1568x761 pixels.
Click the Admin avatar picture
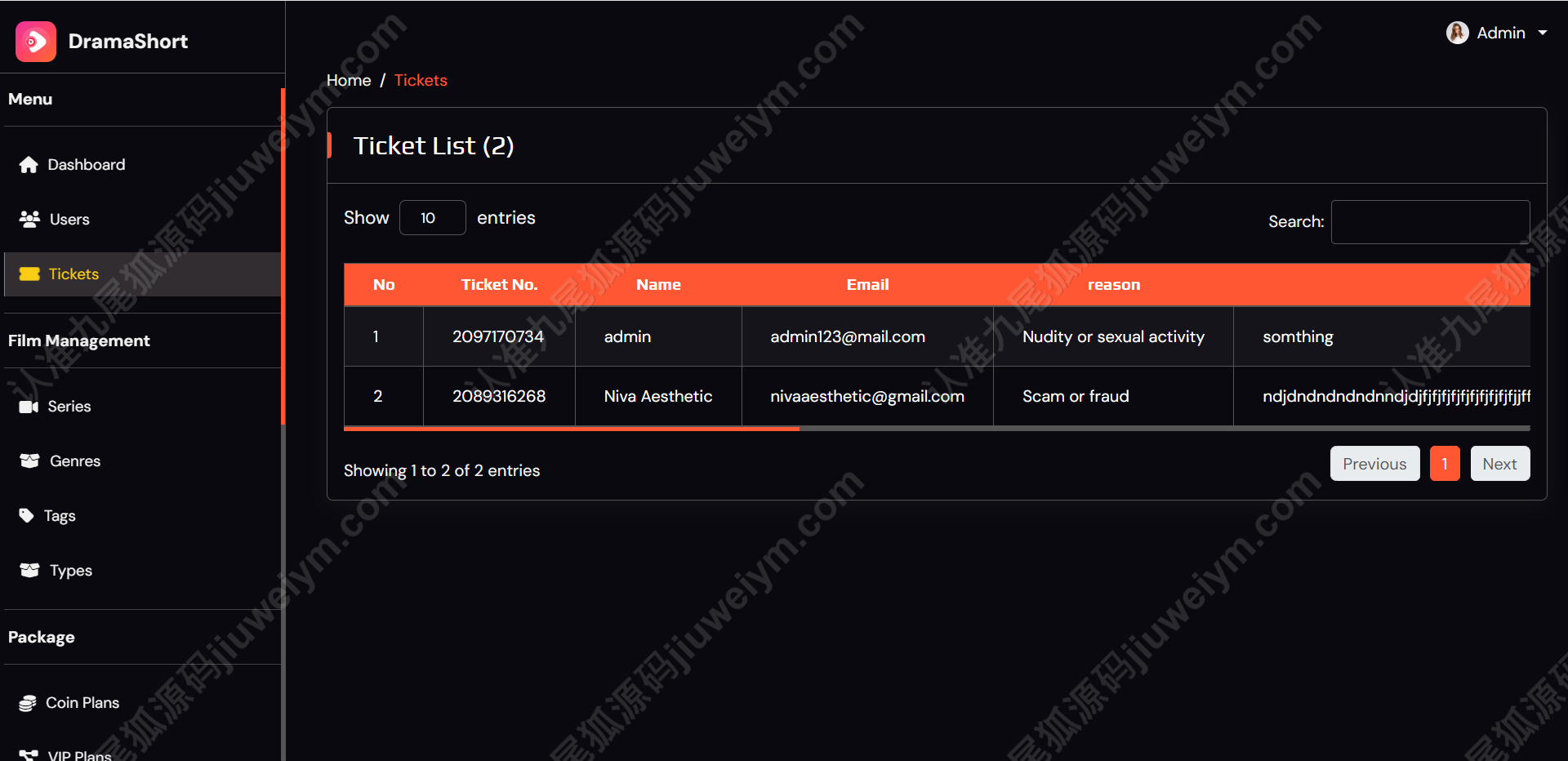[x=1458, y=33]
